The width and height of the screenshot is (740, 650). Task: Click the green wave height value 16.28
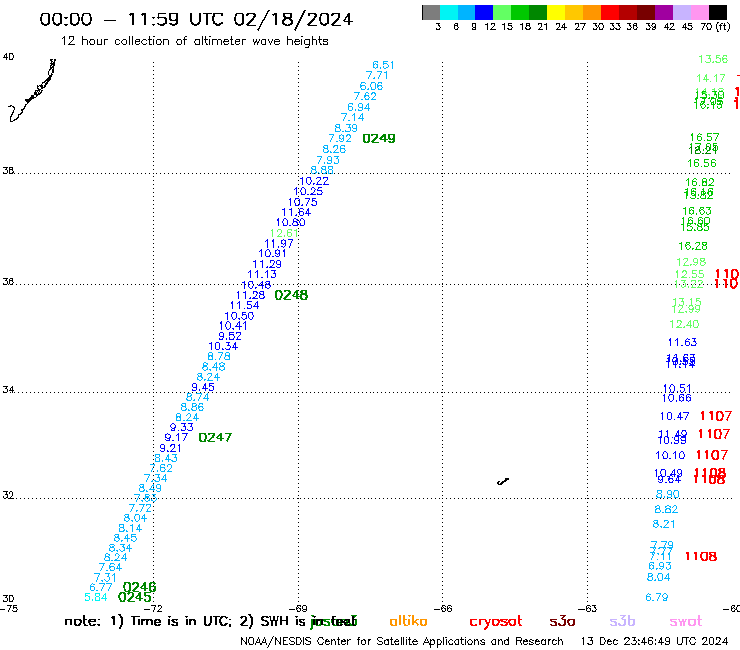693,246
